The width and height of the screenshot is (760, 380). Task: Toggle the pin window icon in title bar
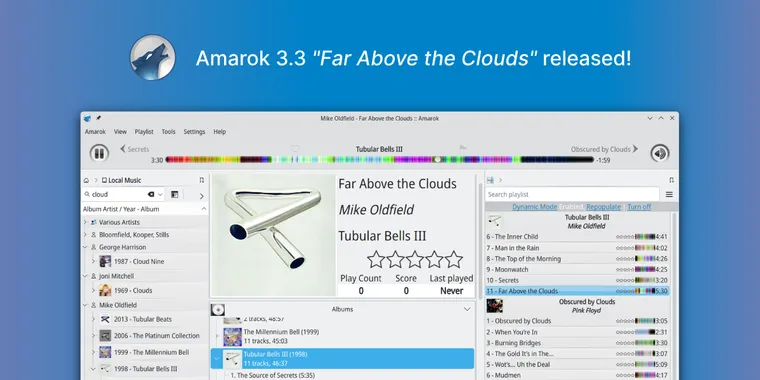point(98,118)
